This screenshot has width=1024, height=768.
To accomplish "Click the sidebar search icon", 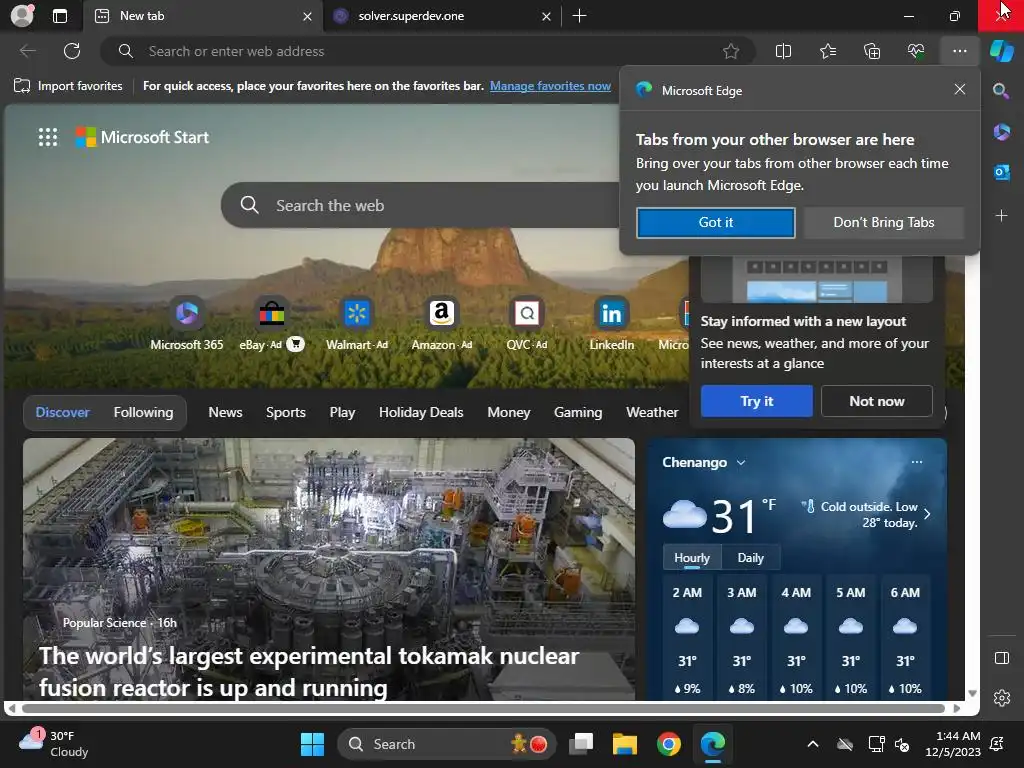I will pyautogui.click(x=1001, y=91).
